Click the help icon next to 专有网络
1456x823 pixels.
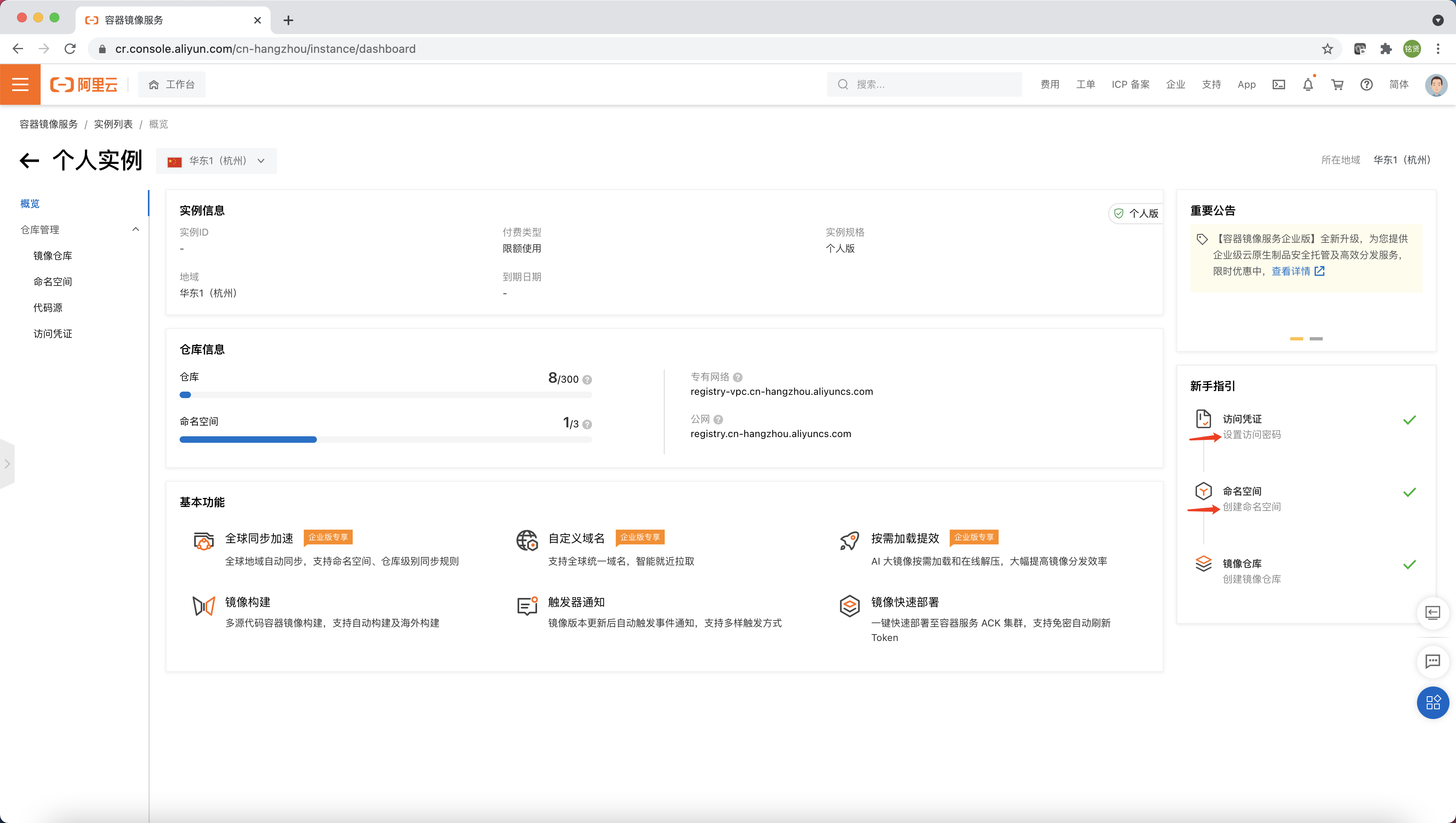click(738, 377)
